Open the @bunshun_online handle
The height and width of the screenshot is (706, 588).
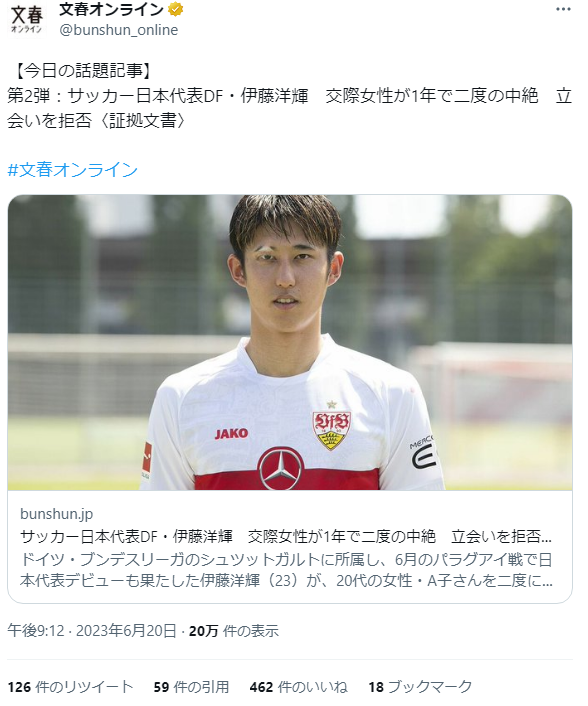[118, 30]
